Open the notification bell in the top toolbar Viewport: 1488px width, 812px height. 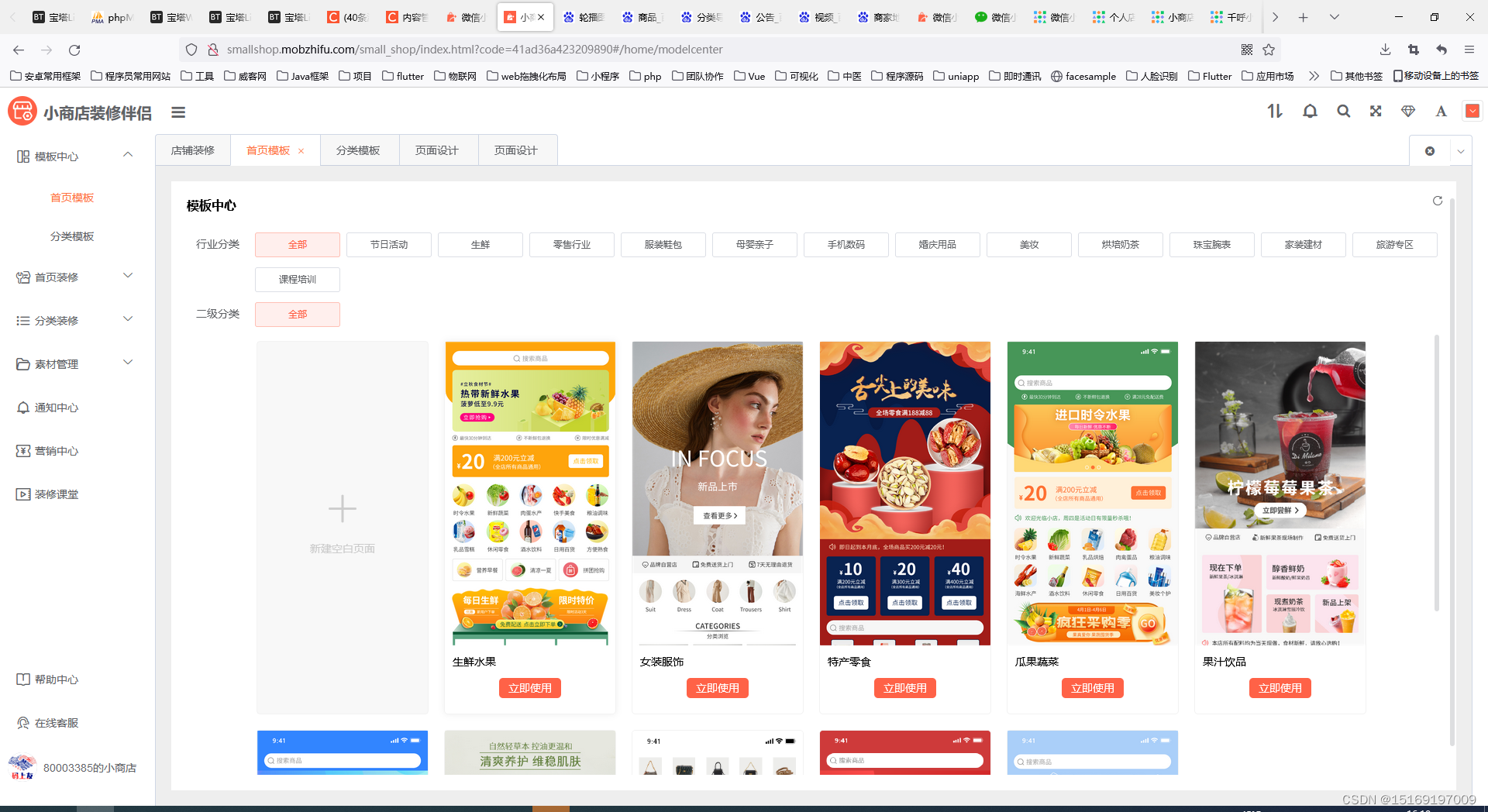1310,112
